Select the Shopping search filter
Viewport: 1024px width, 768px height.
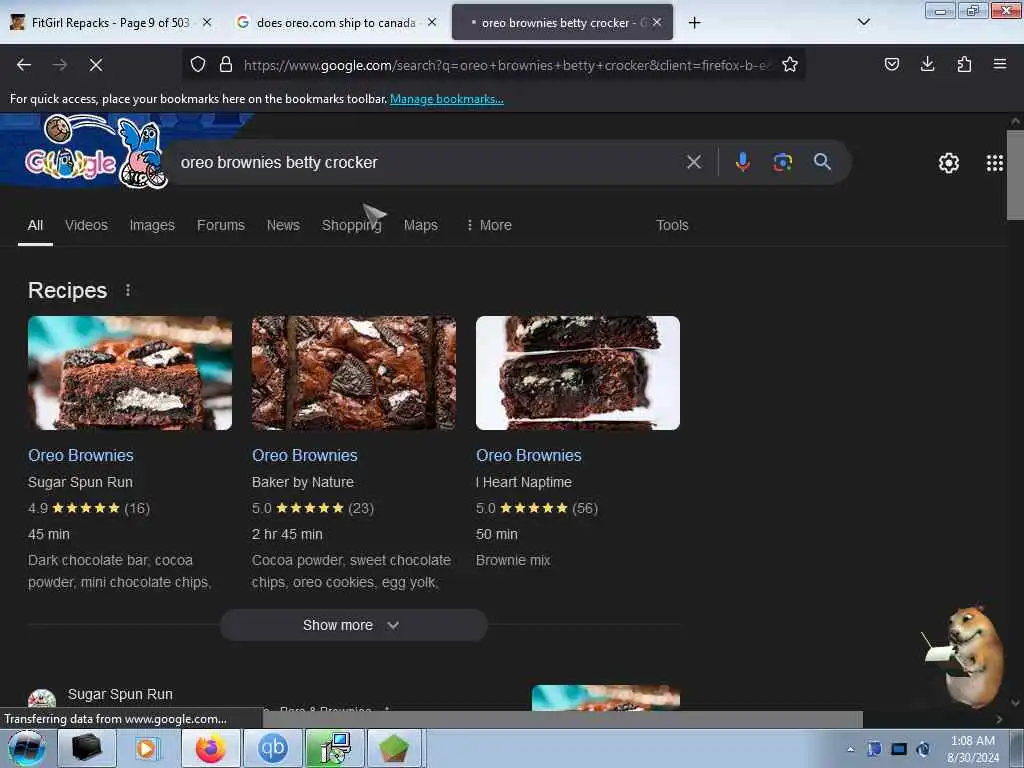click(x=351, y=225)
